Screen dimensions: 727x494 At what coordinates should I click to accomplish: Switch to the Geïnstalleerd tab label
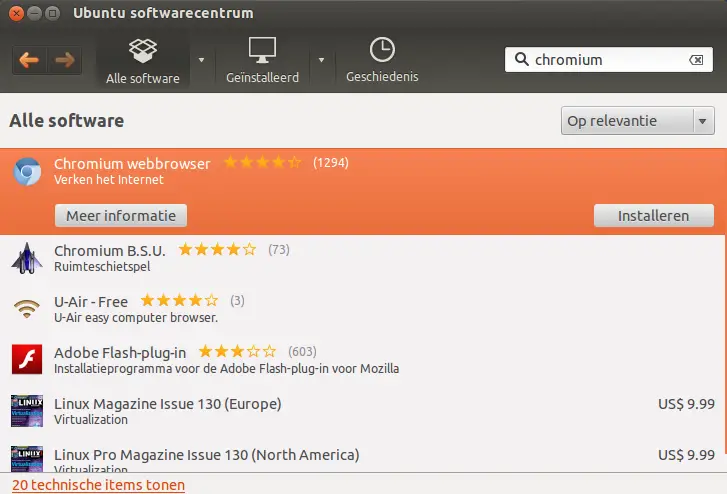tap(262, 77)
